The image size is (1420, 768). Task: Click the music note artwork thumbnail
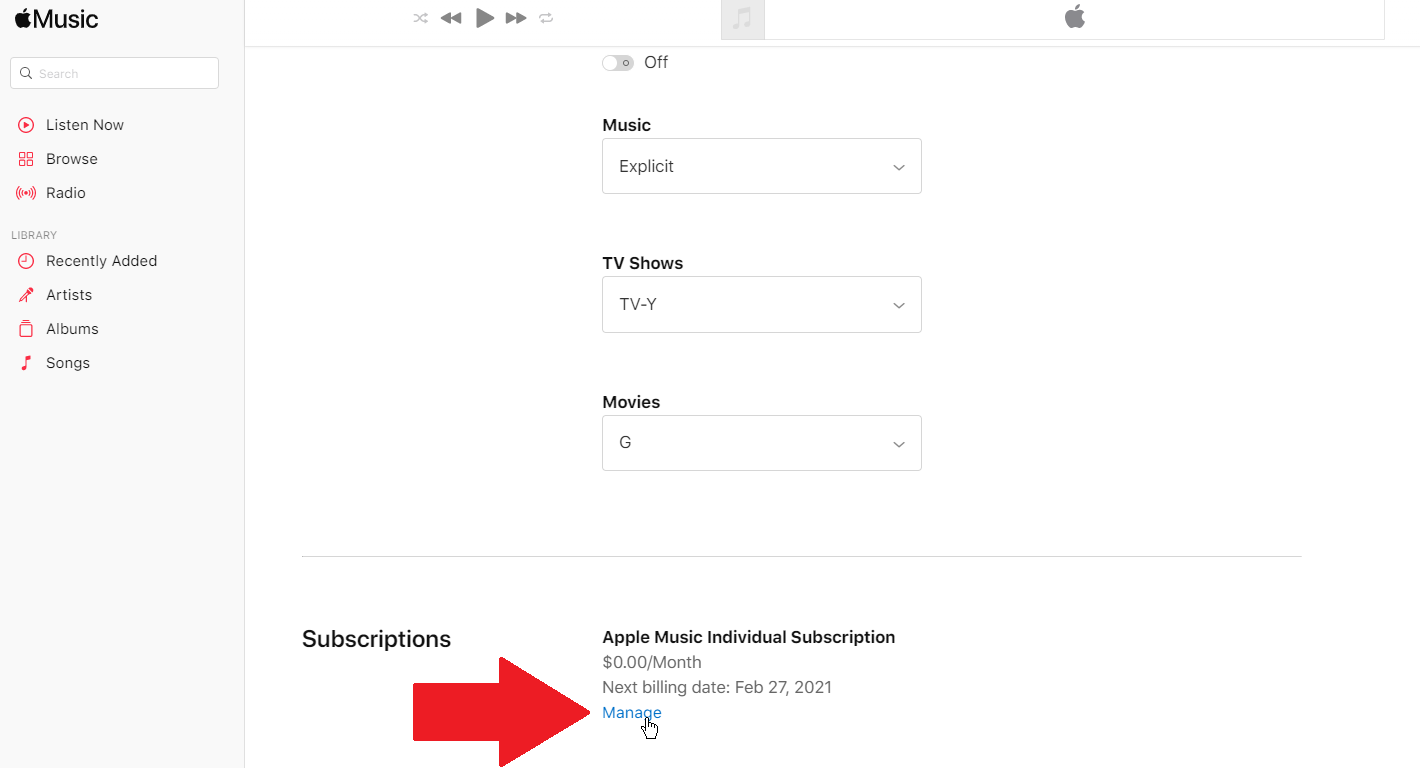(742, 19)
